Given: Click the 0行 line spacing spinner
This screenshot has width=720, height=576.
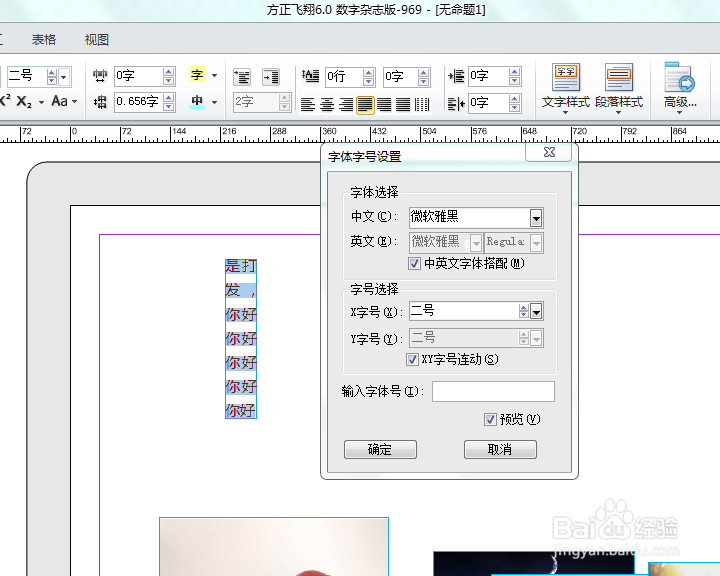Looking at the screenshot, I should click(x=368, y=77).
